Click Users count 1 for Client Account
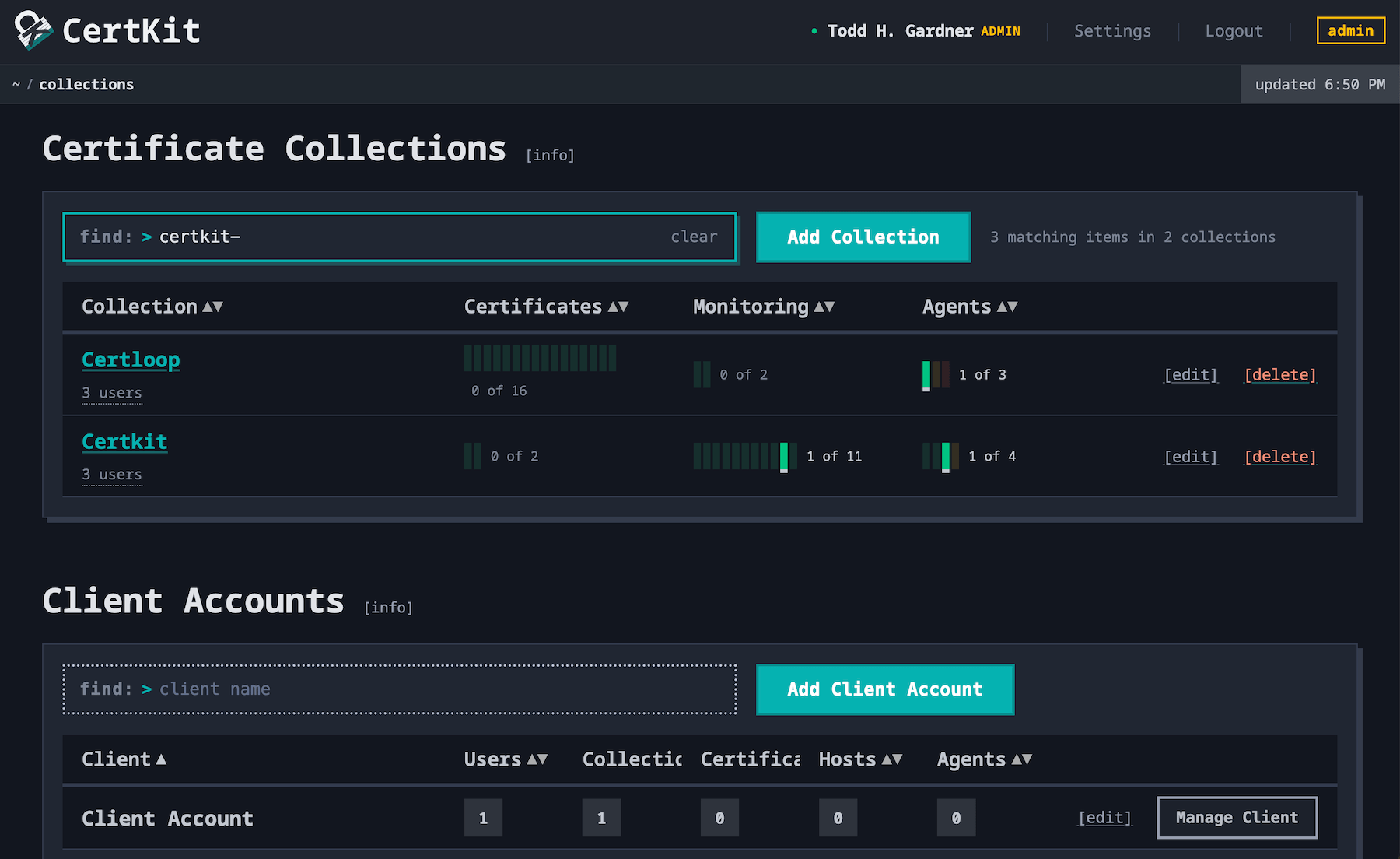 click(x=483, y=818)
